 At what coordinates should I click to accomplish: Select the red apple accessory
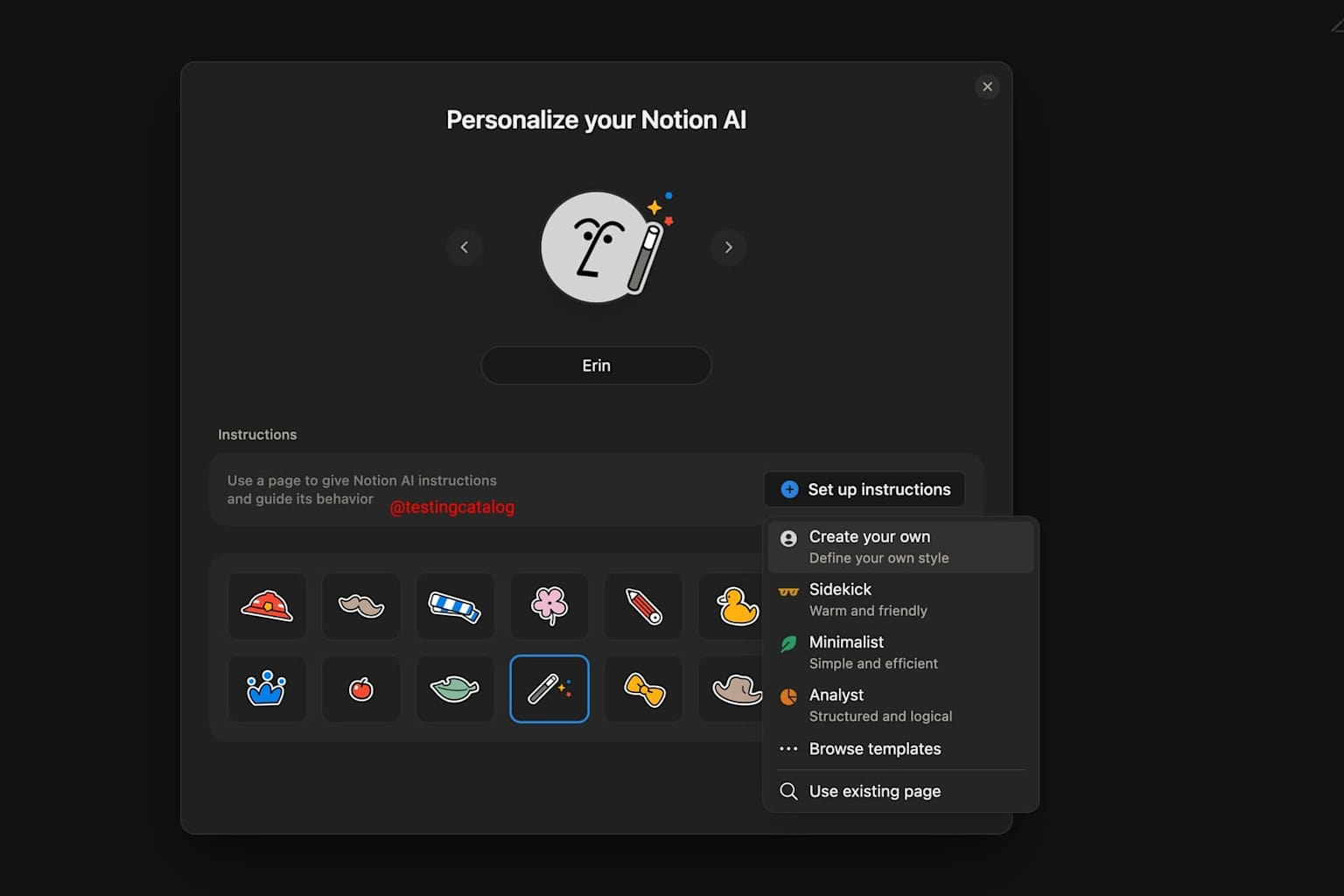360,689
